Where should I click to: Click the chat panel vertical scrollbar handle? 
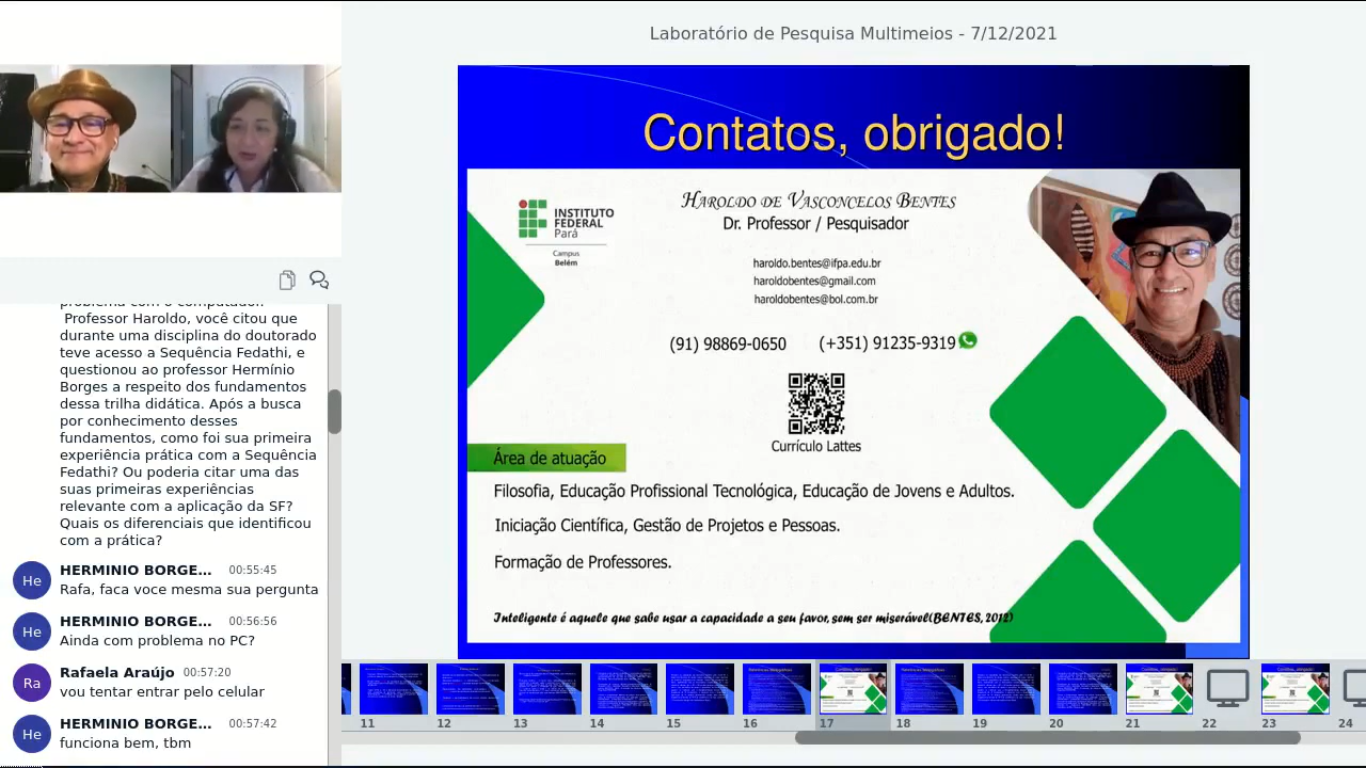tap(334, 411)
